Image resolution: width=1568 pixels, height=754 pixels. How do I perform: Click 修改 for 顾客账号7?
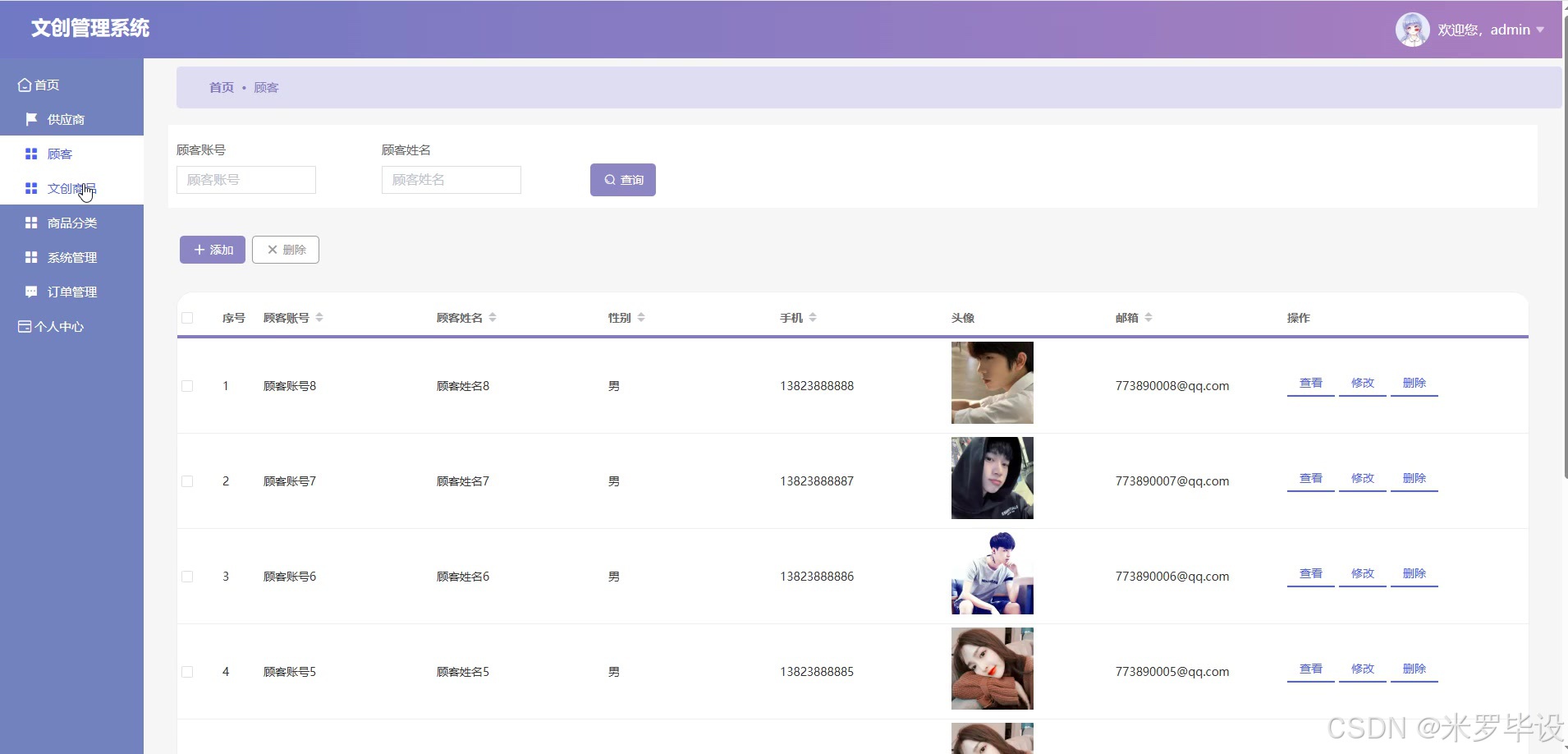coord(1363,479)
